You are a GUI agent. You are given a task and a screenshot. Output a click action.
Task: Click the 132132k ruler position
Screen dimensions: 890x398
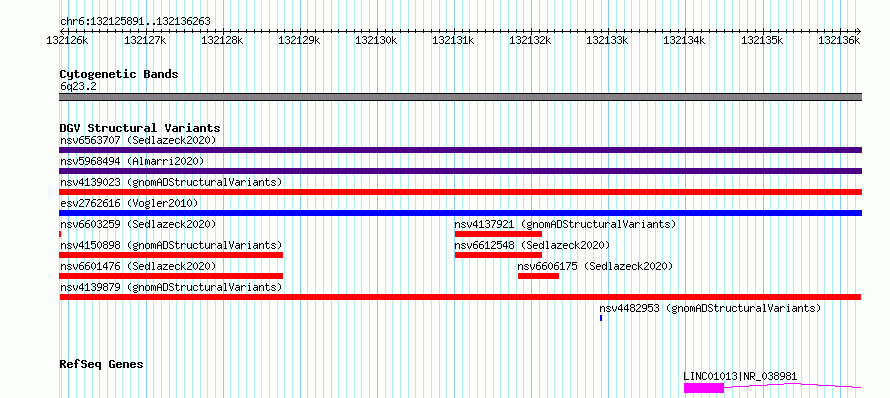click(531, 40)
